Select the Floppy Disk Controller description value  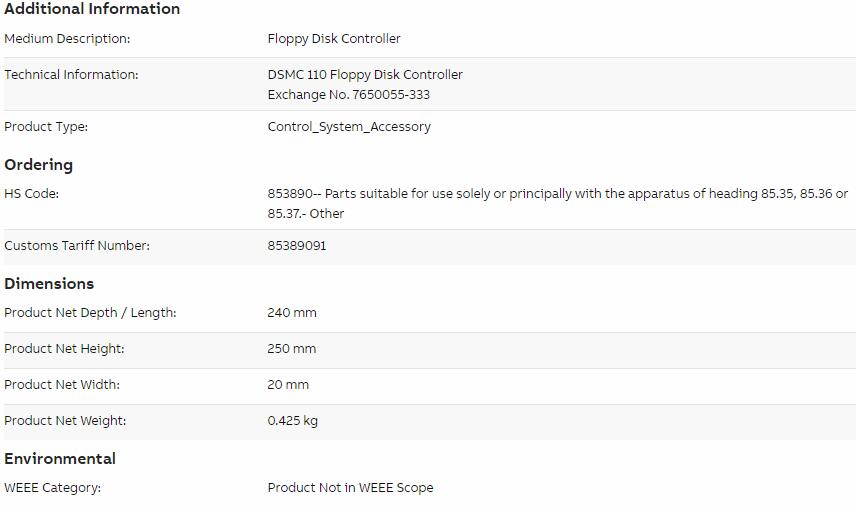pyautogui.click(x=334, y=39)
